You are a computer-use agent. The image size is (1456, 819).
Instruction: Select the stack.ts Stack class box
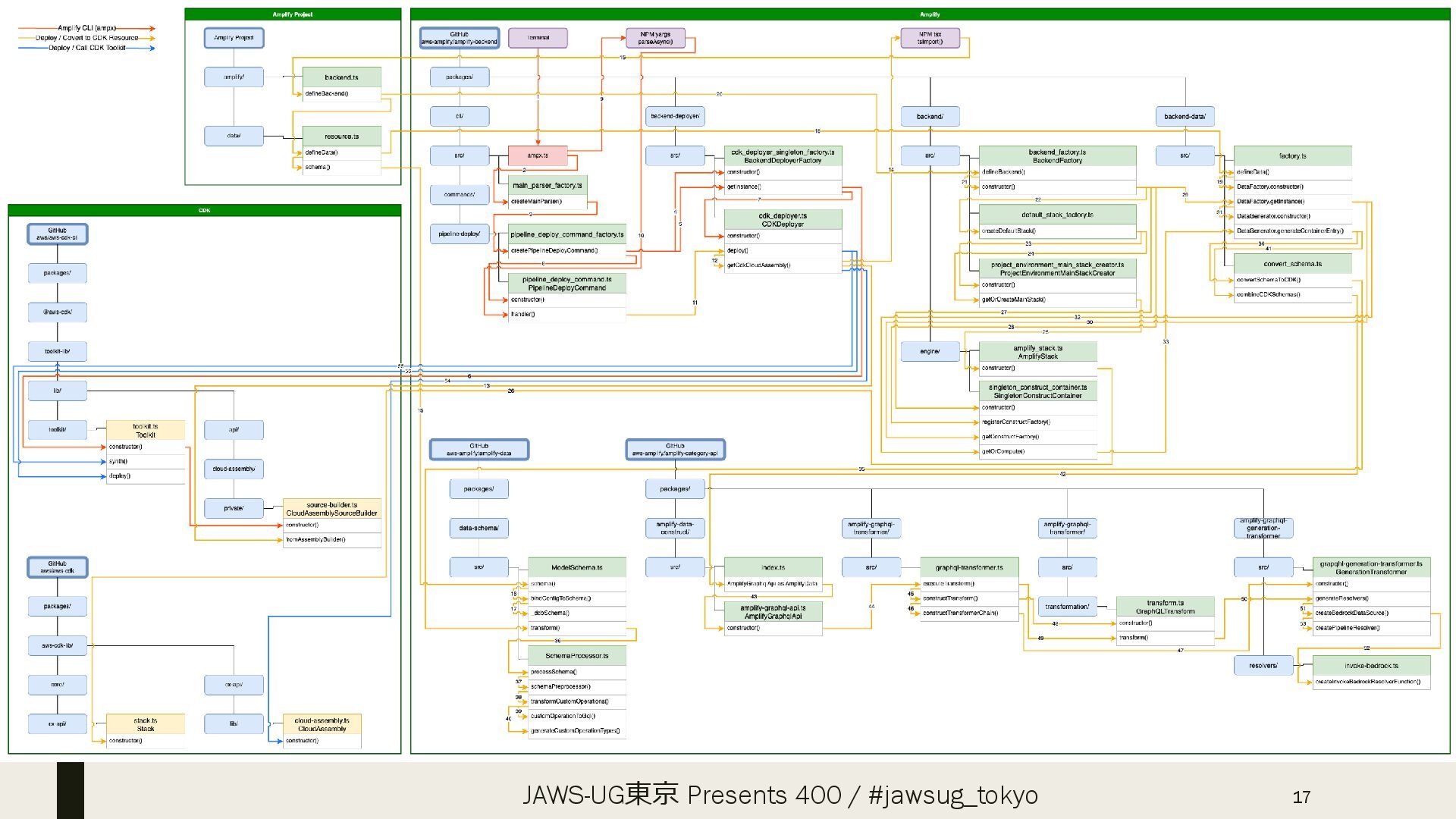(x=146, y=724)
